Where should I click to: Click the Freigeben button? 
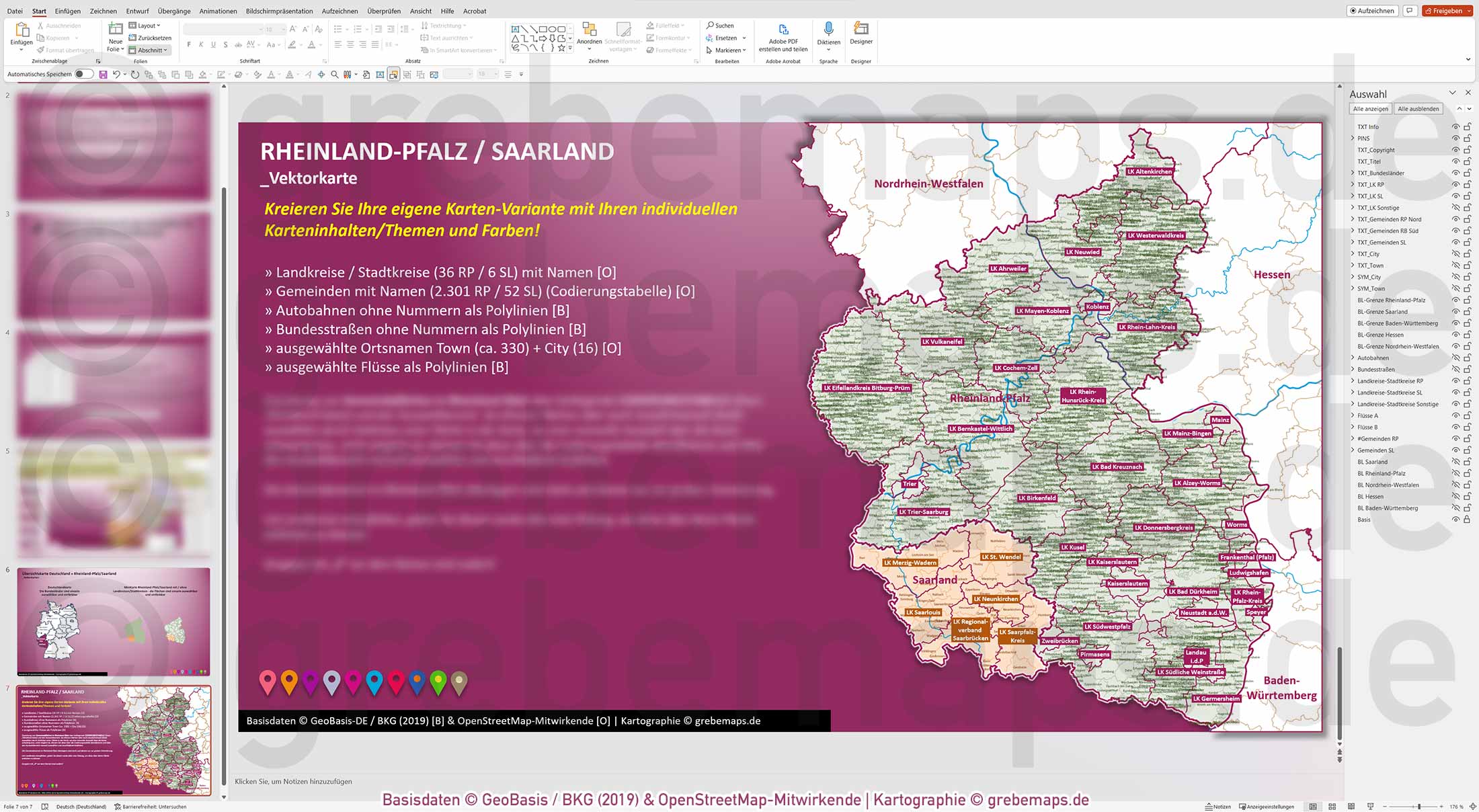point(1447,10)
